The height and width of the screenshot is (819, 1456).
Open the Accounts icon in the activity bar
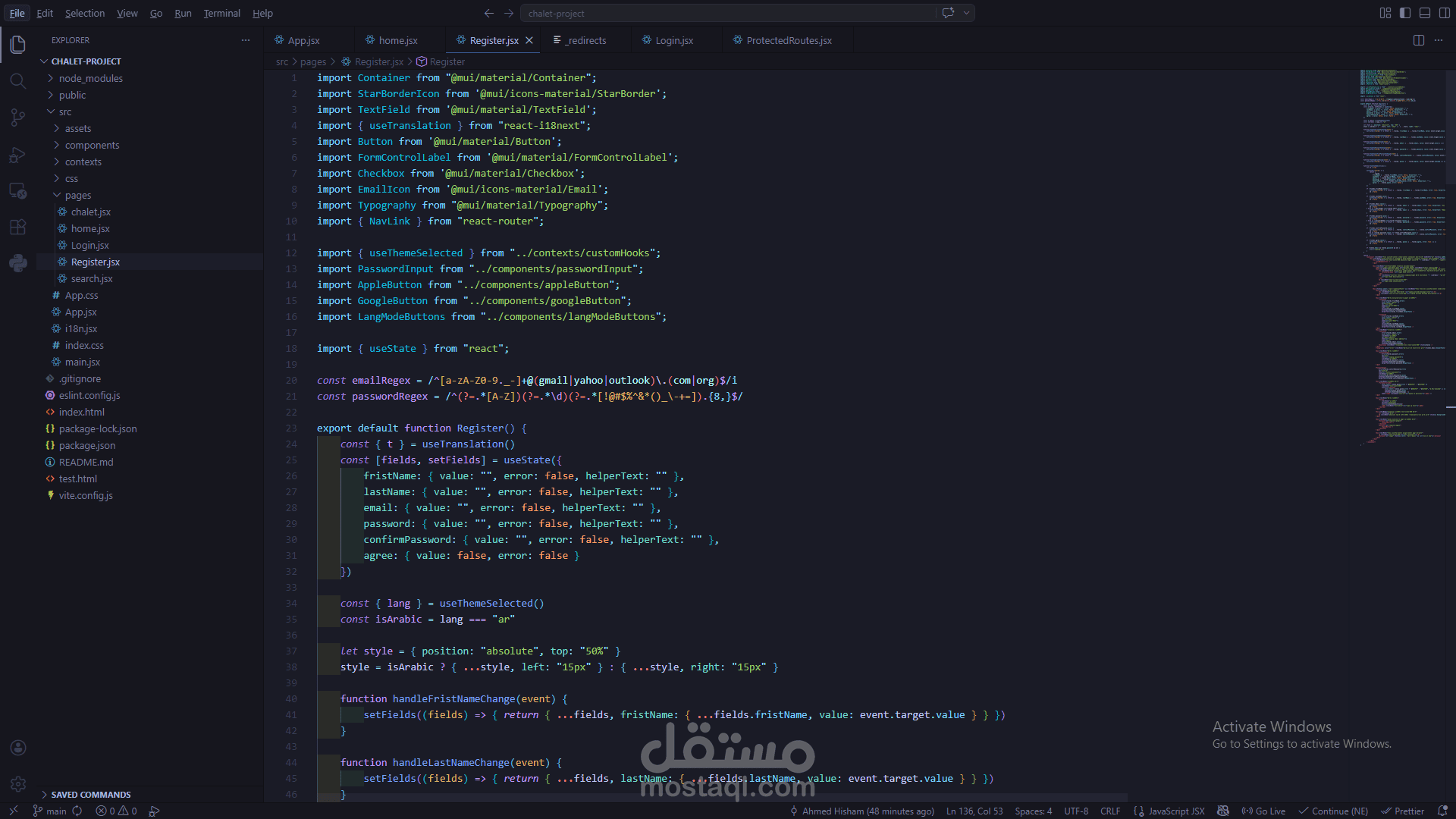18,748
